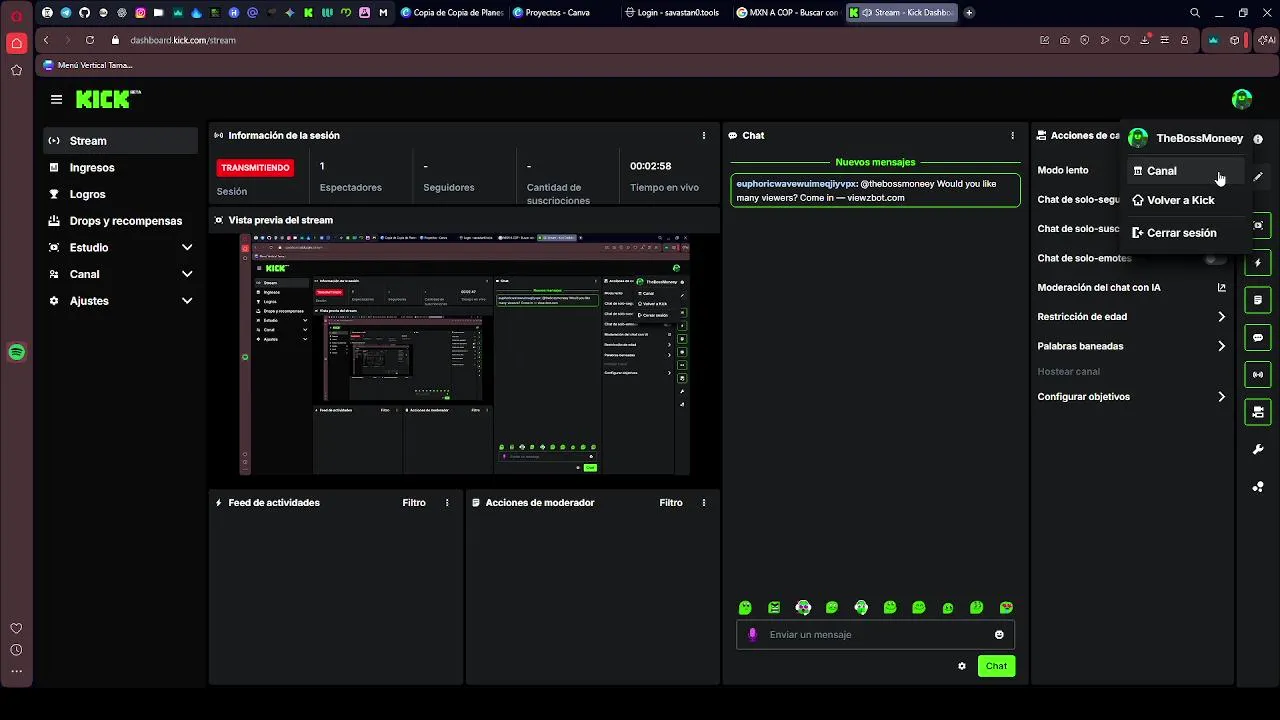Focus the Enviar un mensaje input
The height and width of the screenshot is (720, 1280).
[875, 634]
